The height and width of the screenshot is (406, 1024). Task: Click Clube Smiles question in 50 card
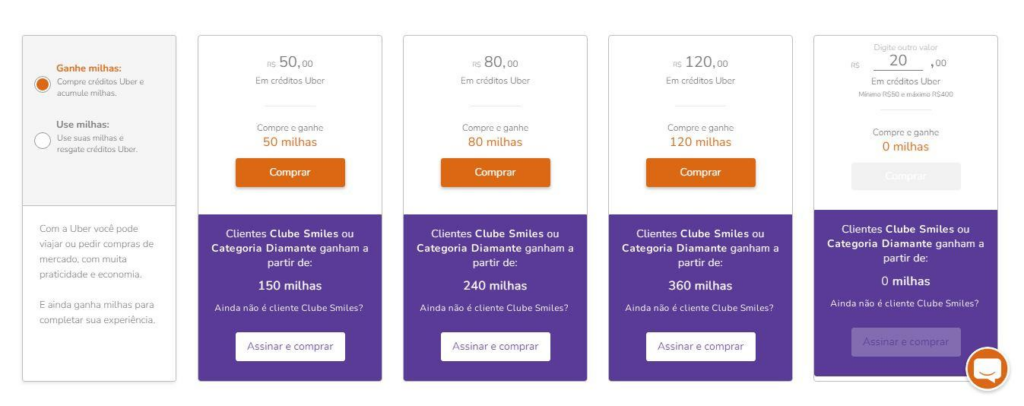[x=289, y=308]
